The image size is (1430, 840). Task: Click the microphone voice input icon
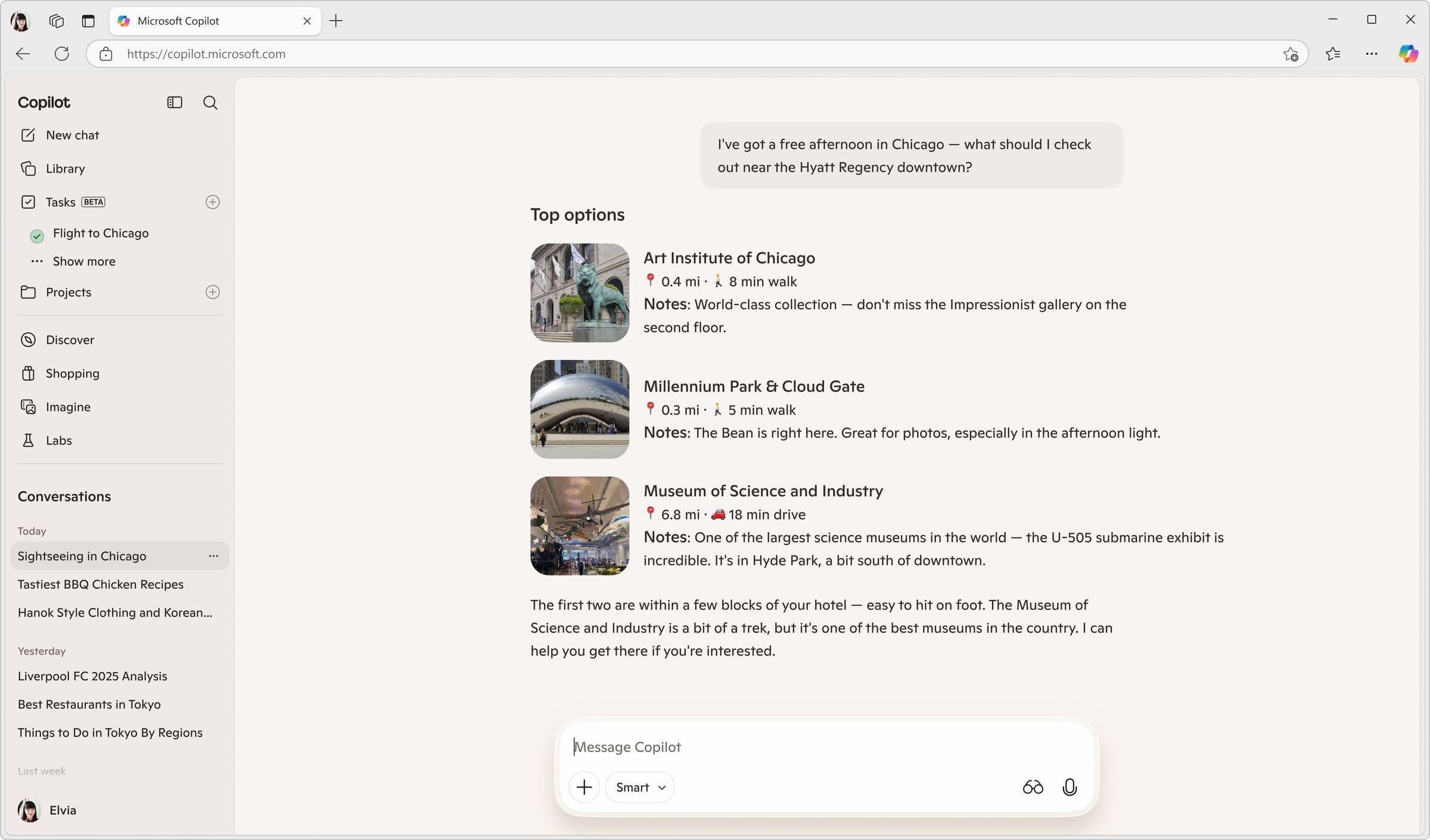[1070, 787]
